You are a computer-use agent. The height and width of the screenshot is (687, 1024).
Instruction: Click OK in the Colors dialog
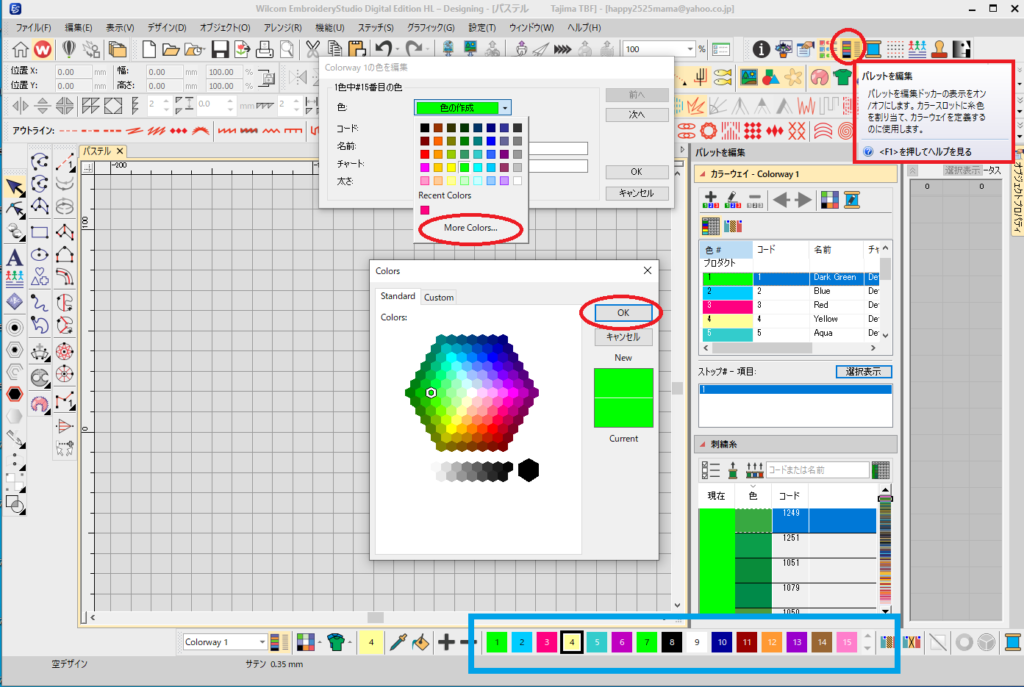coord(623,313)
